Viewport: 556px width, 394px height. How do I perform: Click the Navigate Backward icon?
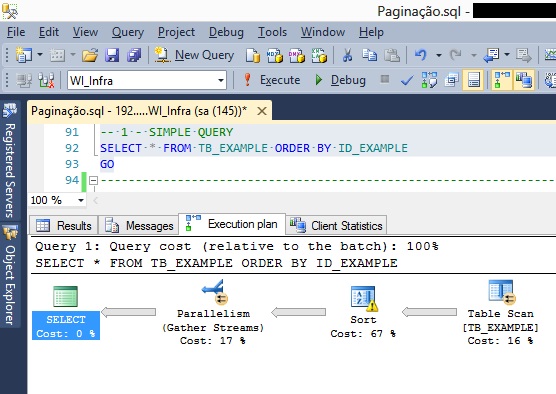pyautogui.click(x=491, y=55)
